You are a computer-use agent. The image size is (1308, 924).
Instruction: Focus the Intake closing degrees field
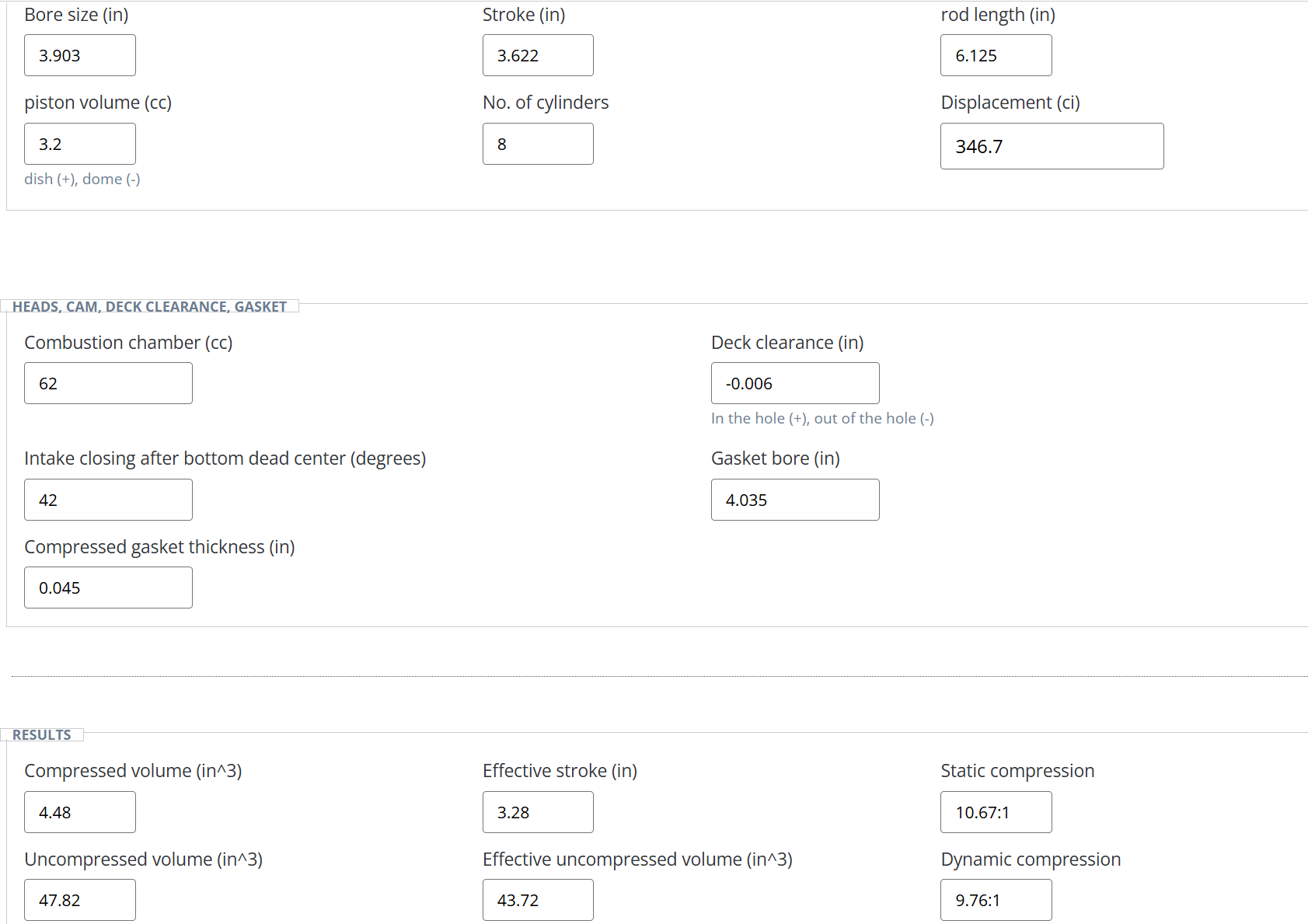[x=108, y=500]
